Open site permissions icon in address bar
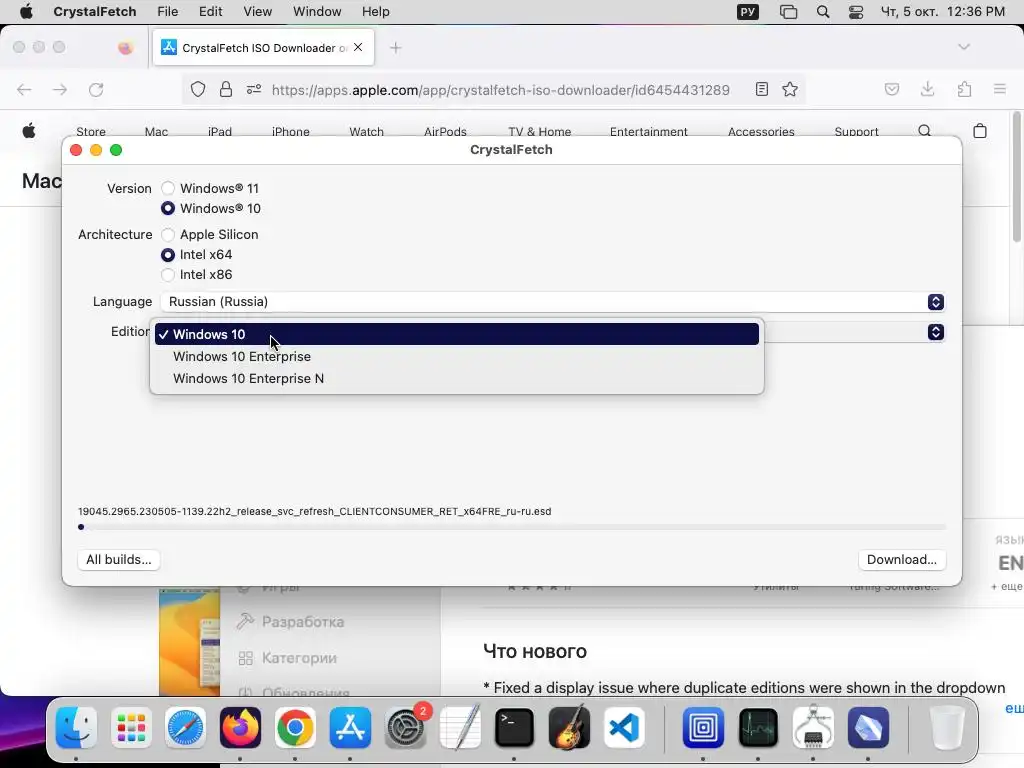1024x768 pixels. (254, 89)
